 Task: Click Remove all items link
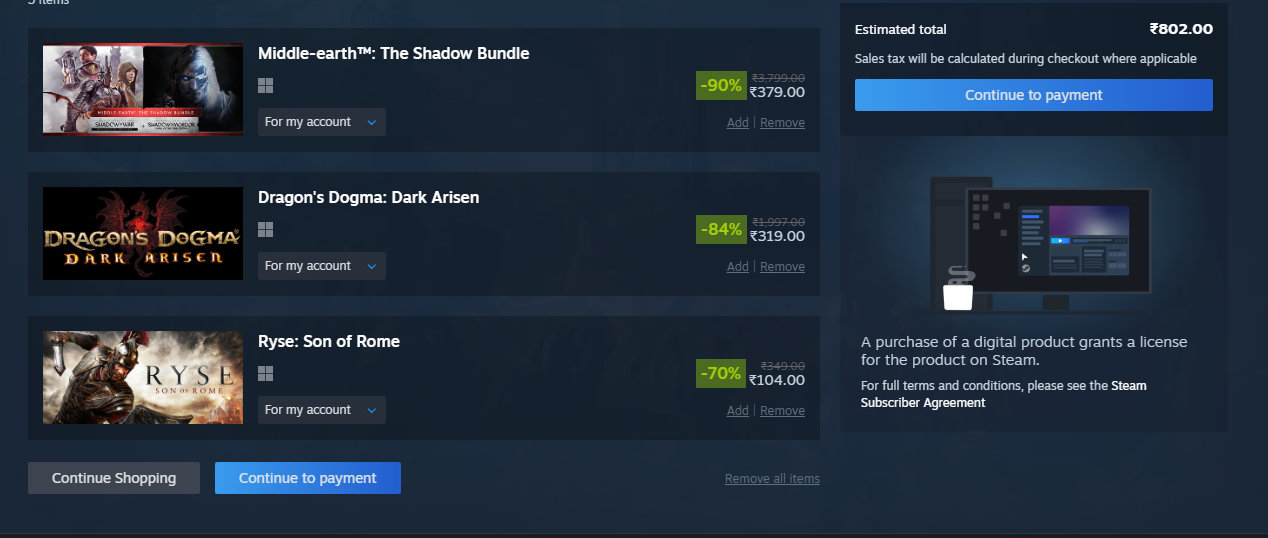772,479
